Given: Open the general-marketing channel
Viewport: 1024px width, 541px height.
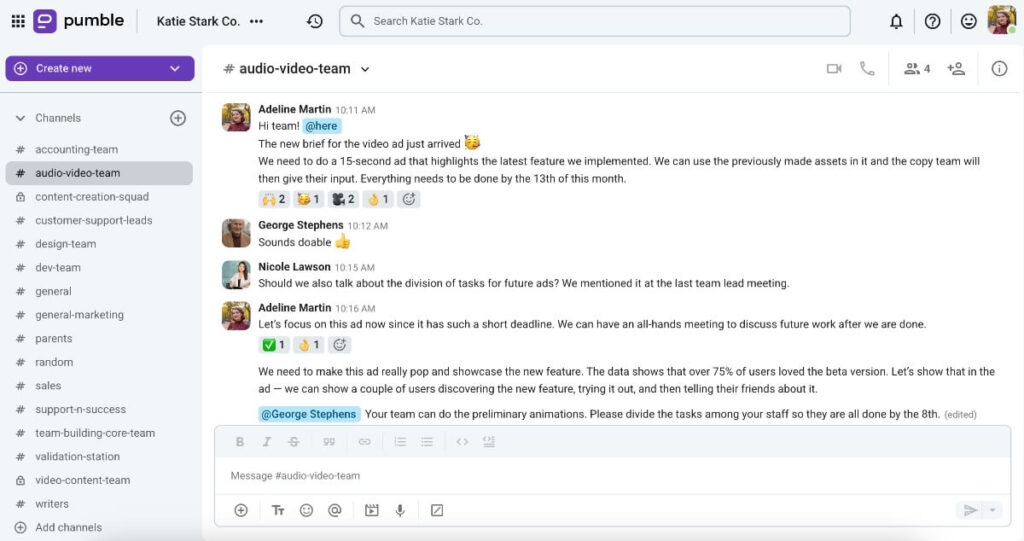Looking at the screenshot, I should pyautogui.click(x=79, y=315).
